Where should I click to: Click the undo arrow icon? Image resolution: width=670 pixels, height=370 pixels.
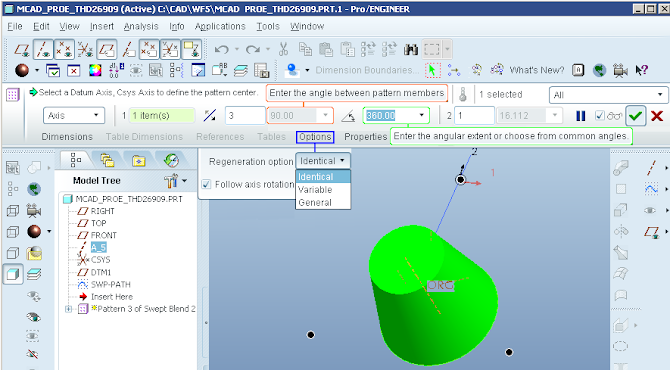tap(221, 49)
